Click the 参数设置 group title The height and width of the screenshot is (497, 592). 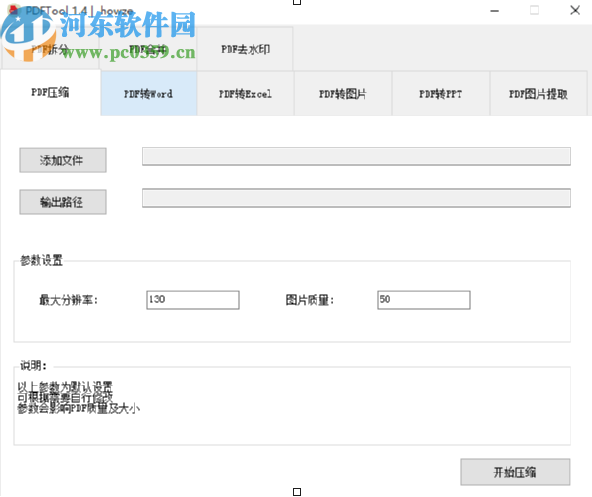(x=41, y=260)
